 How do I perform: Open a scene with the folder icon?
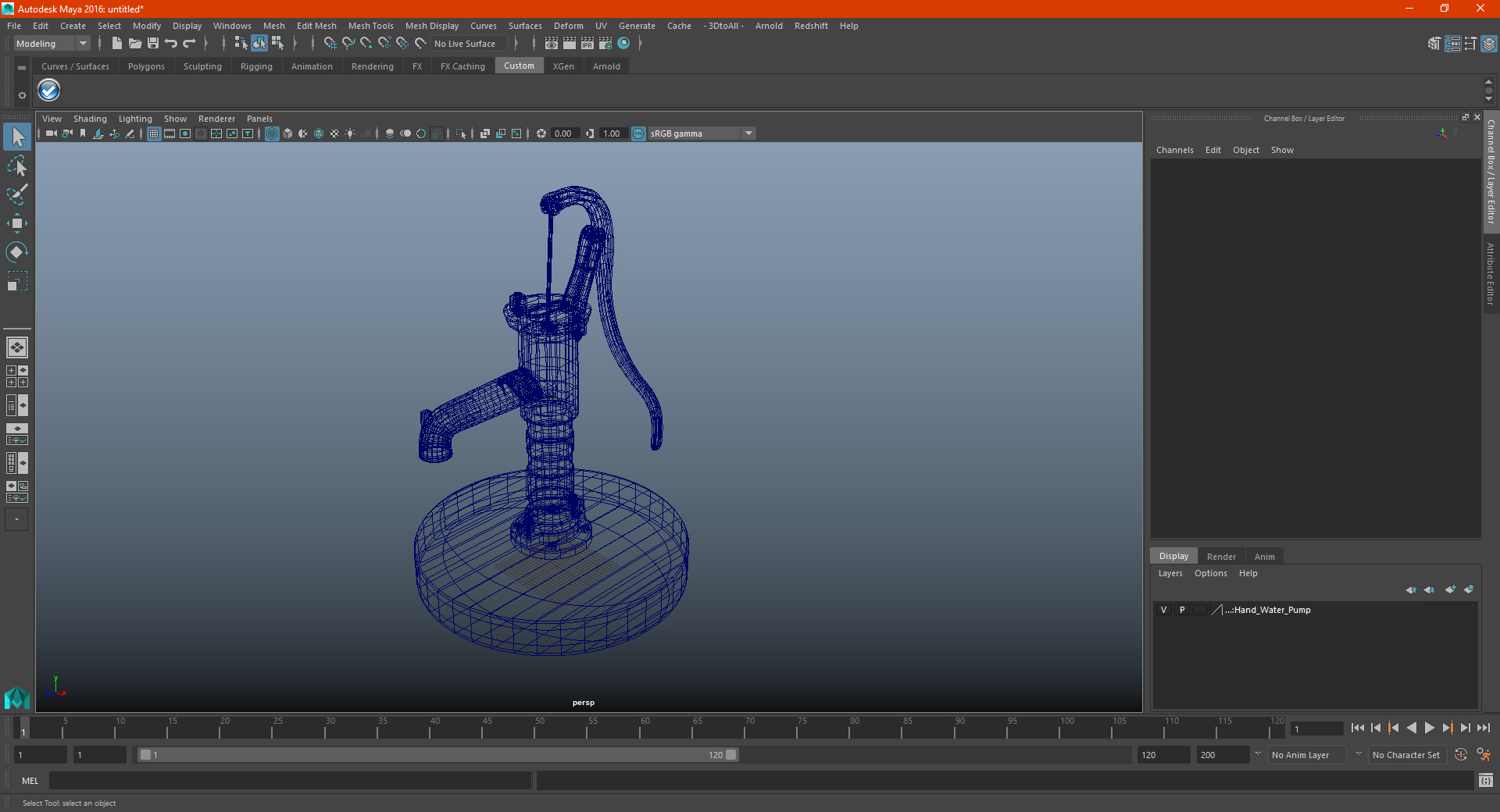pyautogui.click(x=135, y=44)
